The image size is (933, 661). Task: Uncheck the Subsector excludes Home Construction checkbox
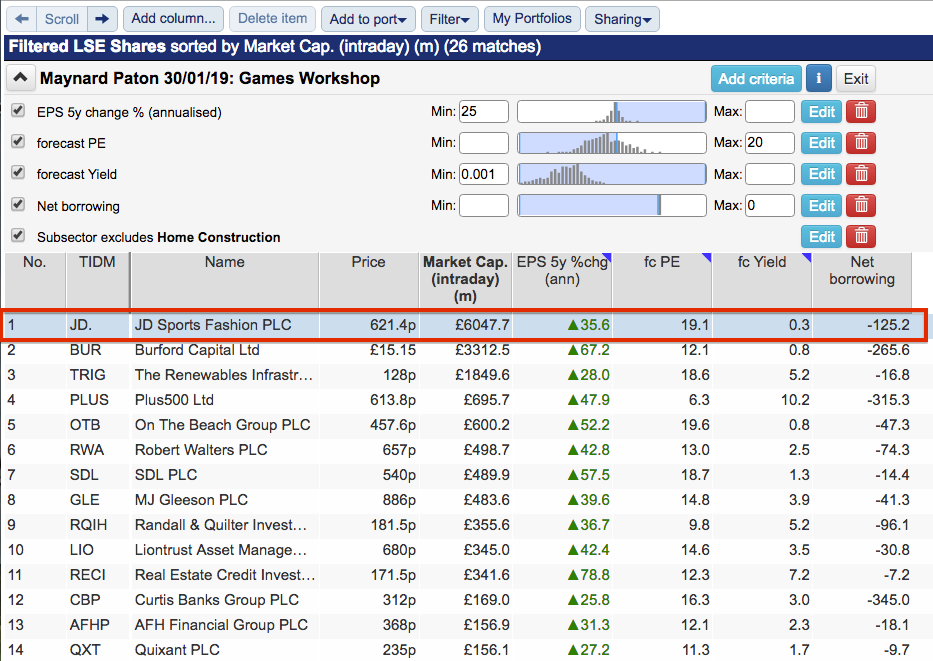(18, 236)
